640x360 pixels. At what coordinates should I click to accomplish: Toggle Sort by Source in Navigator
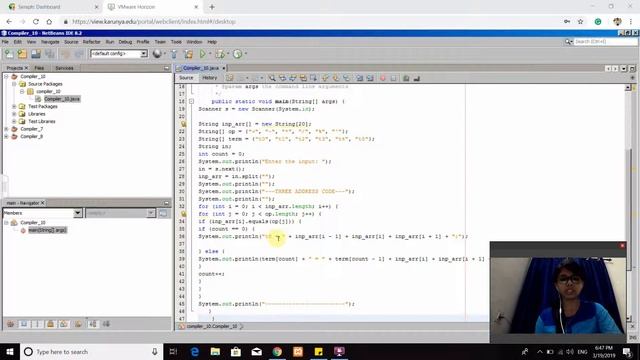(x=107, y=324)
